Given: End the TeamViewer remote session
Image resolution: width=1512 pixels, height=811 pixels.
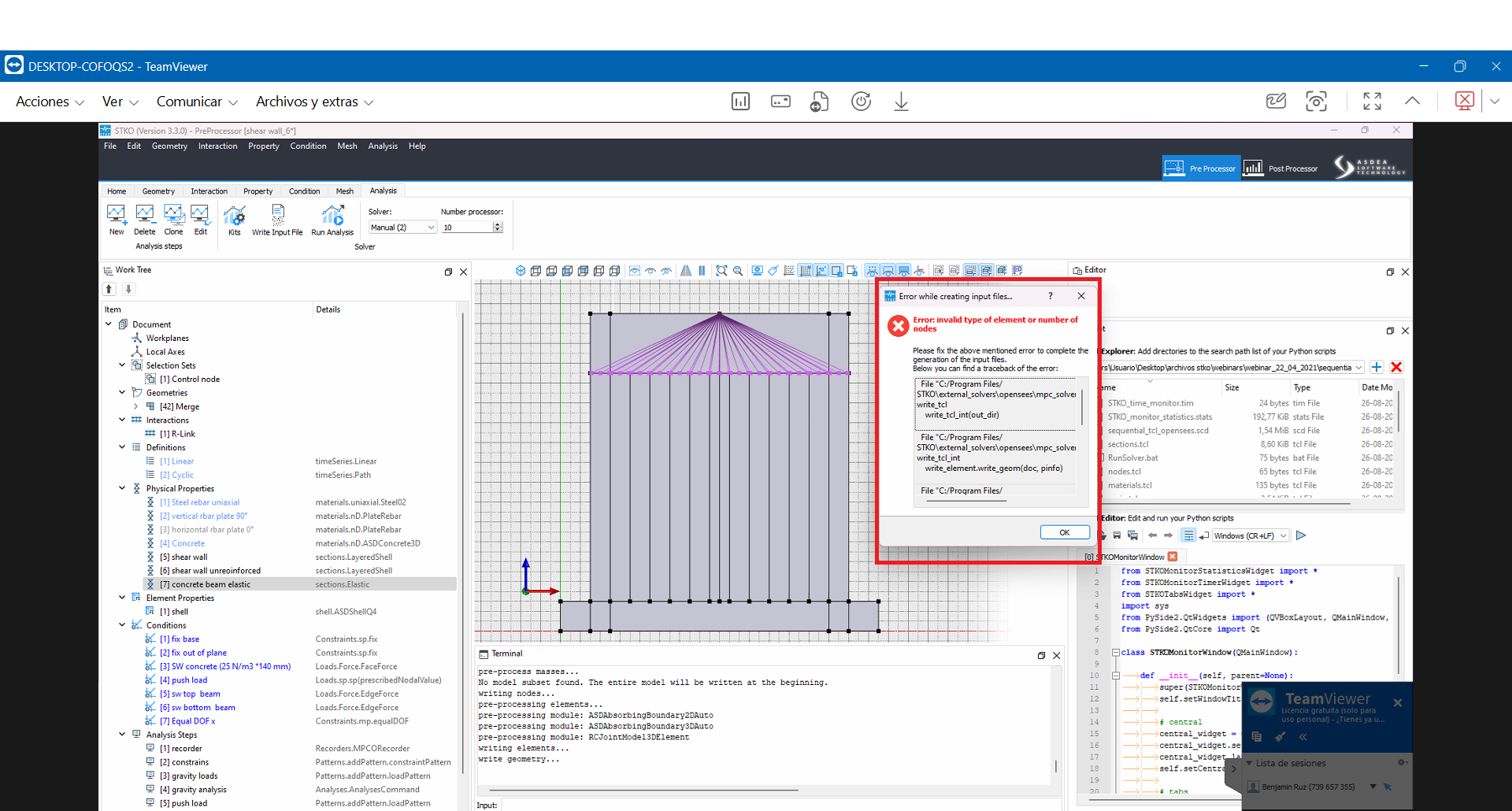Looking at the screenshot, I should [x=1464, y=101].
